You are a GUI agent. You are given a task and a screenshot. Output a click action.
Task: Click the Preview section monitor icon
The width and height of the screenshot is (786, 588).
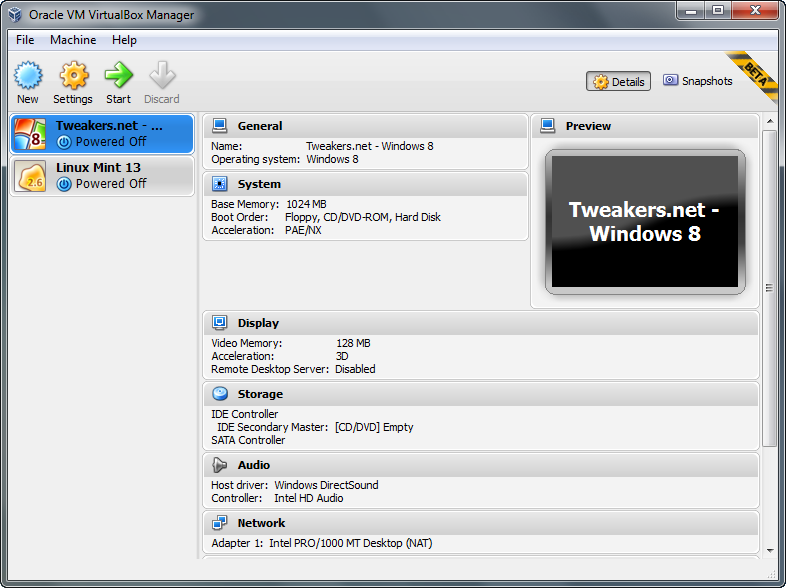click(547, 126)
